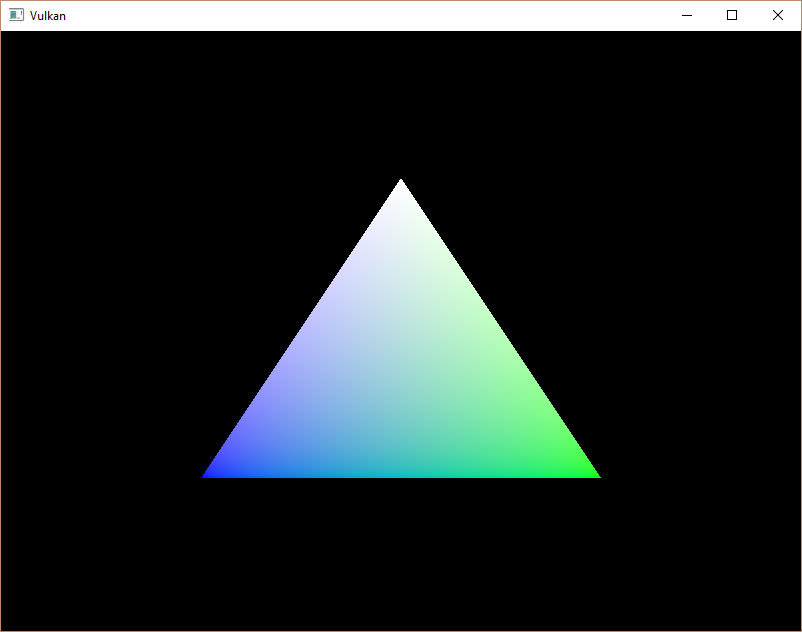Screen dimensions: 802x632
Task: Click the black background left of the triangle
Action: pos(100,330)
